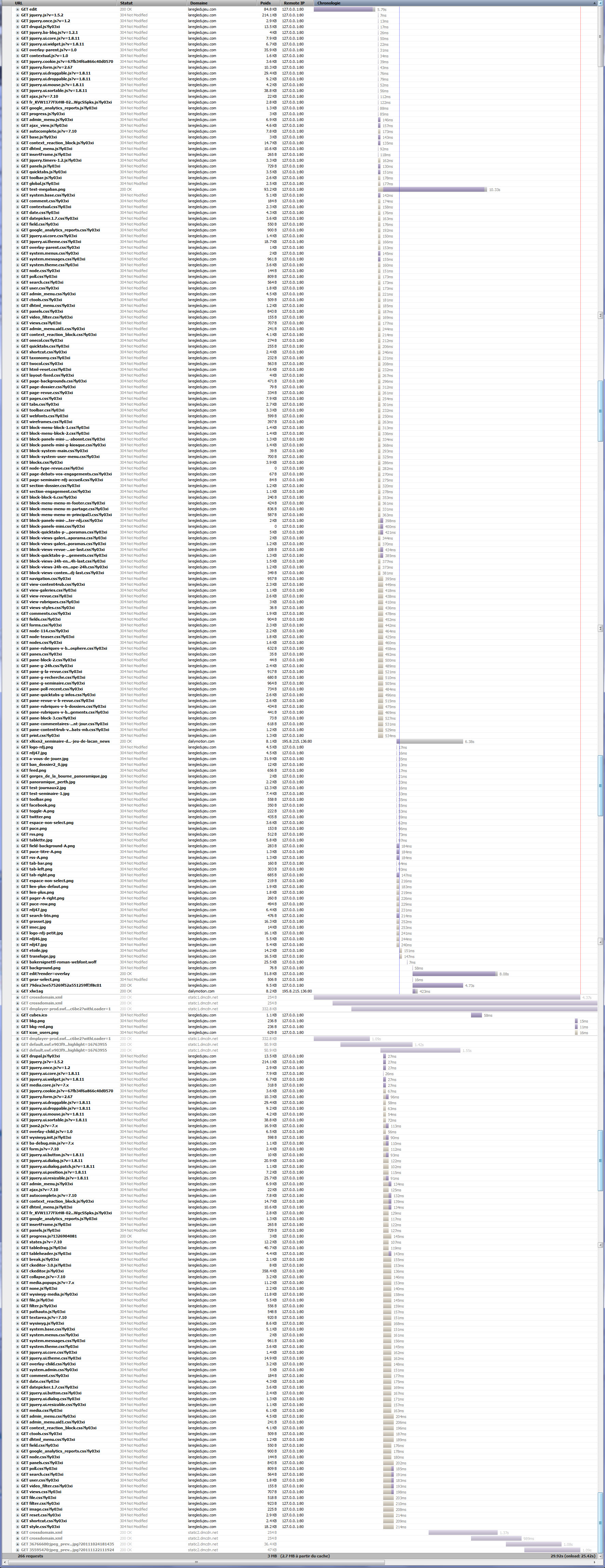Expand the GET edit request row
This screenshot has width=605, height=1568.
tap(17, 9)
